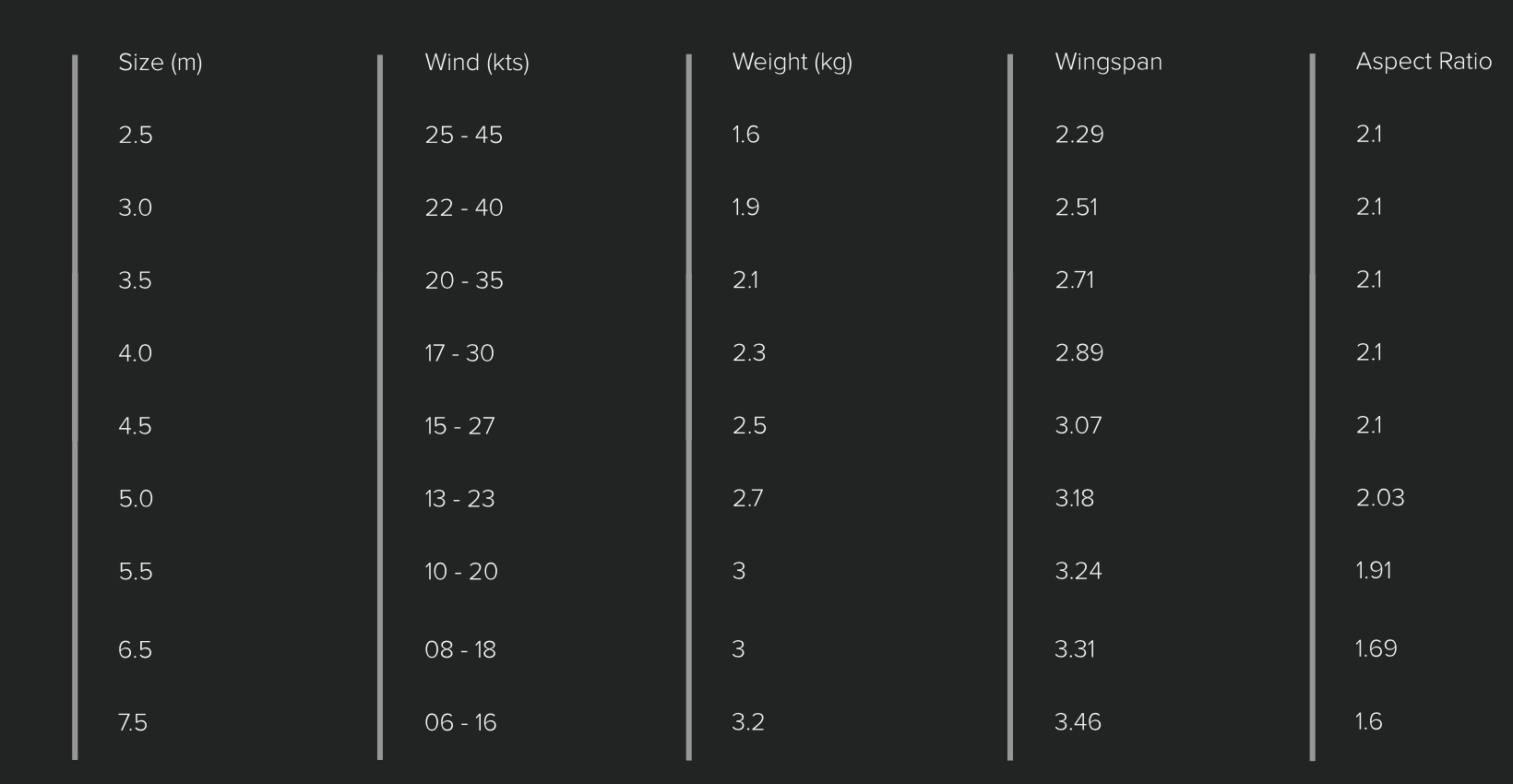Viewport: 1513px width, 784px height.
Task: Select the Weight (kg) column header
Action: (x=792, y=63)
